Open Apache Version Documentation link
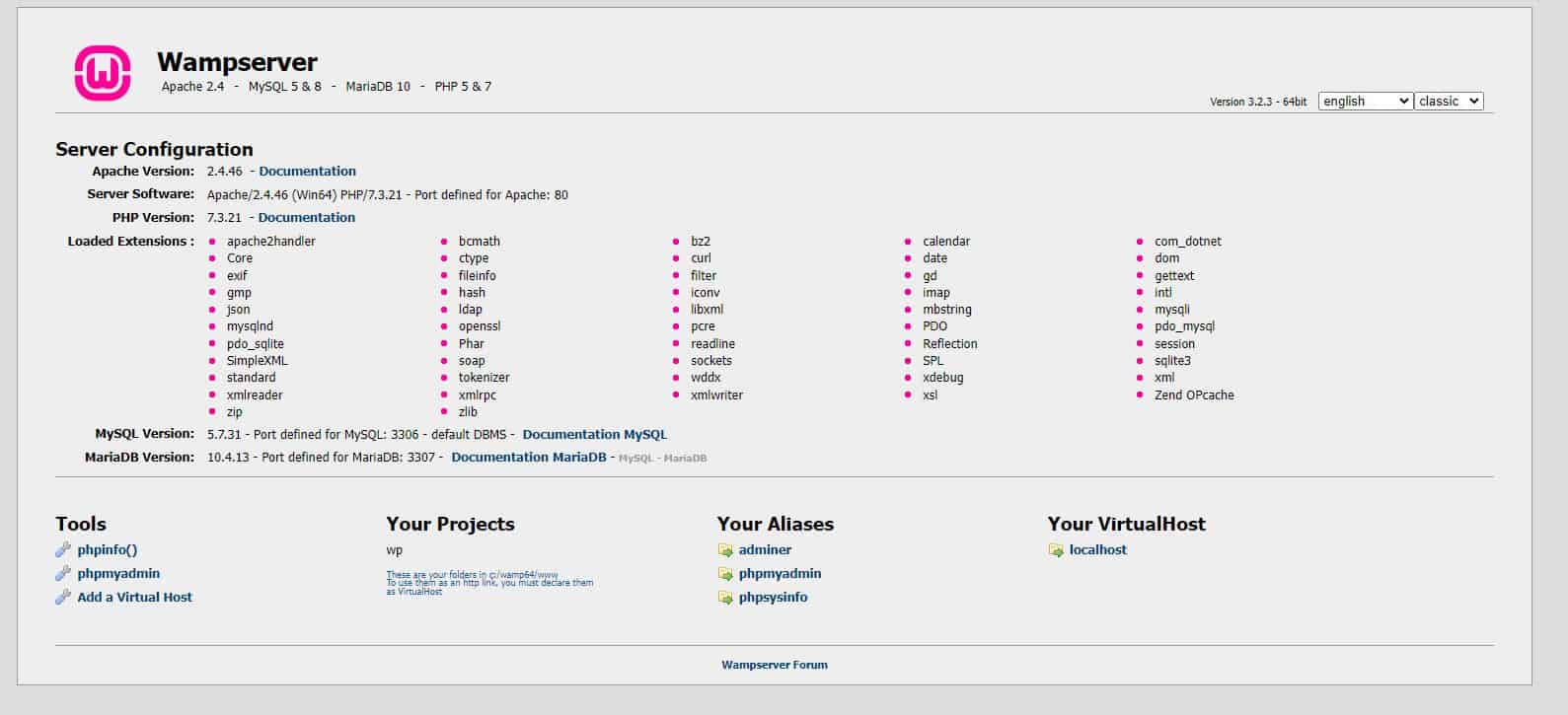 [x=307, y=172]
